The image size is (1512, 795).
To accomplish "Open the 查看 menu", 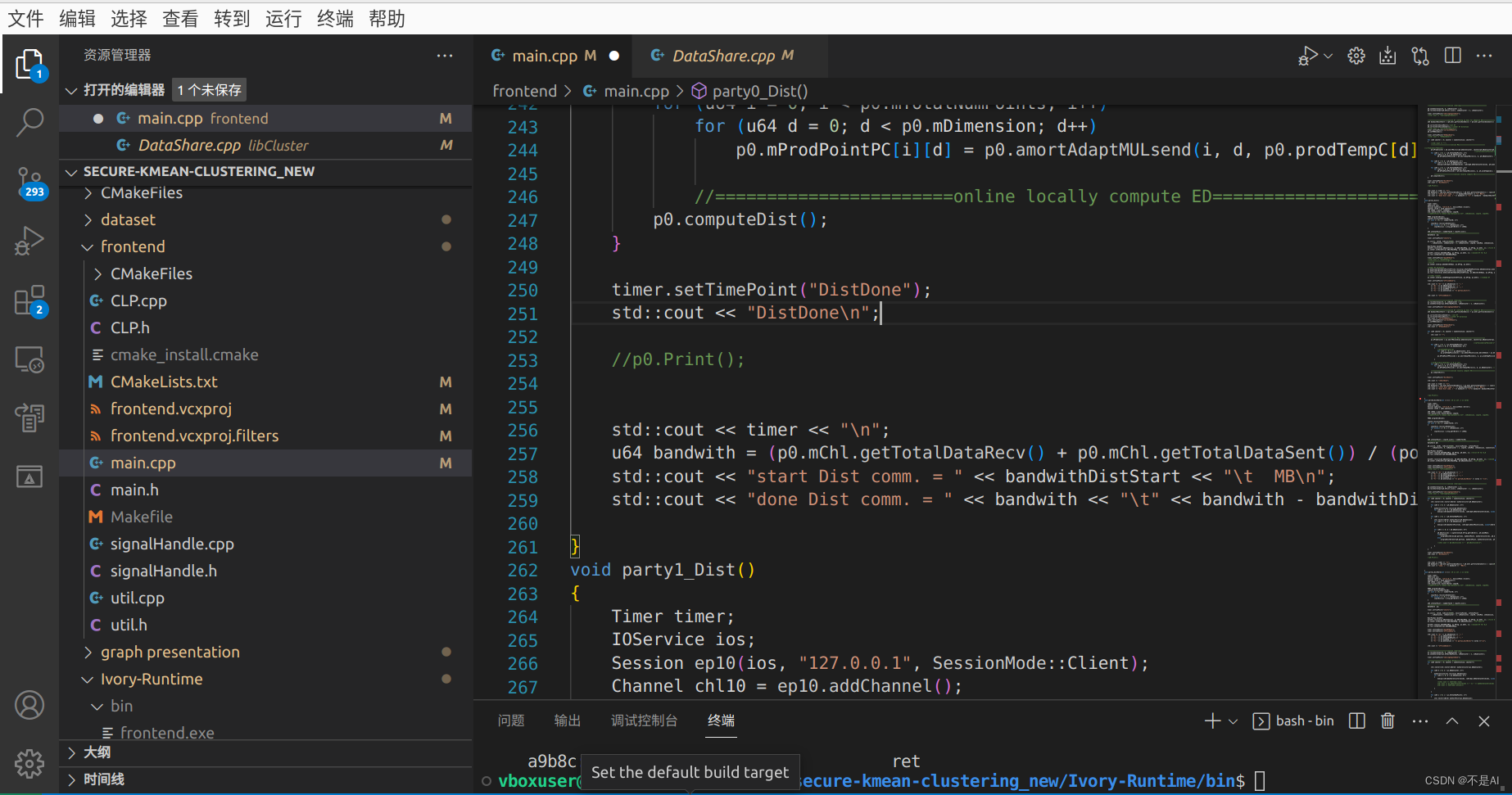I will (180, 19).
